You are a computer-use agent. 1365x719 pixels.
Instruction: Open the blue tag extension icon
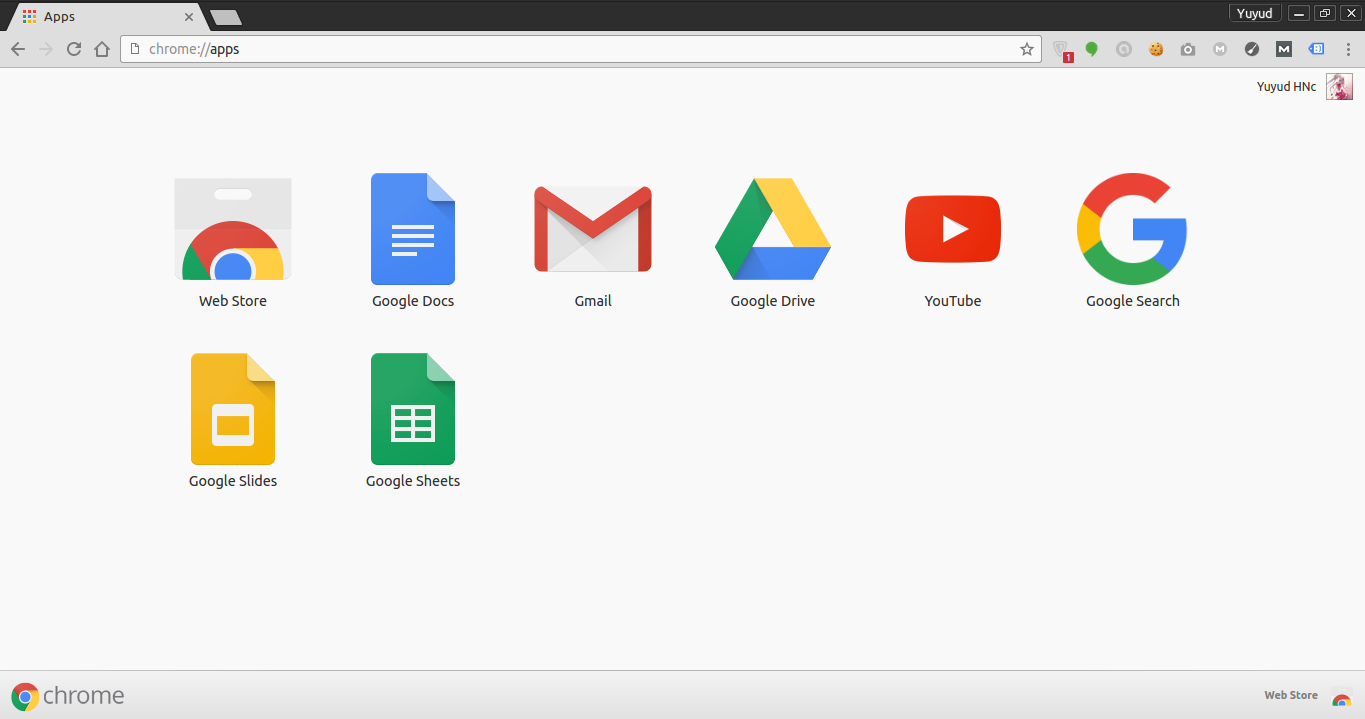point(1316,49)
